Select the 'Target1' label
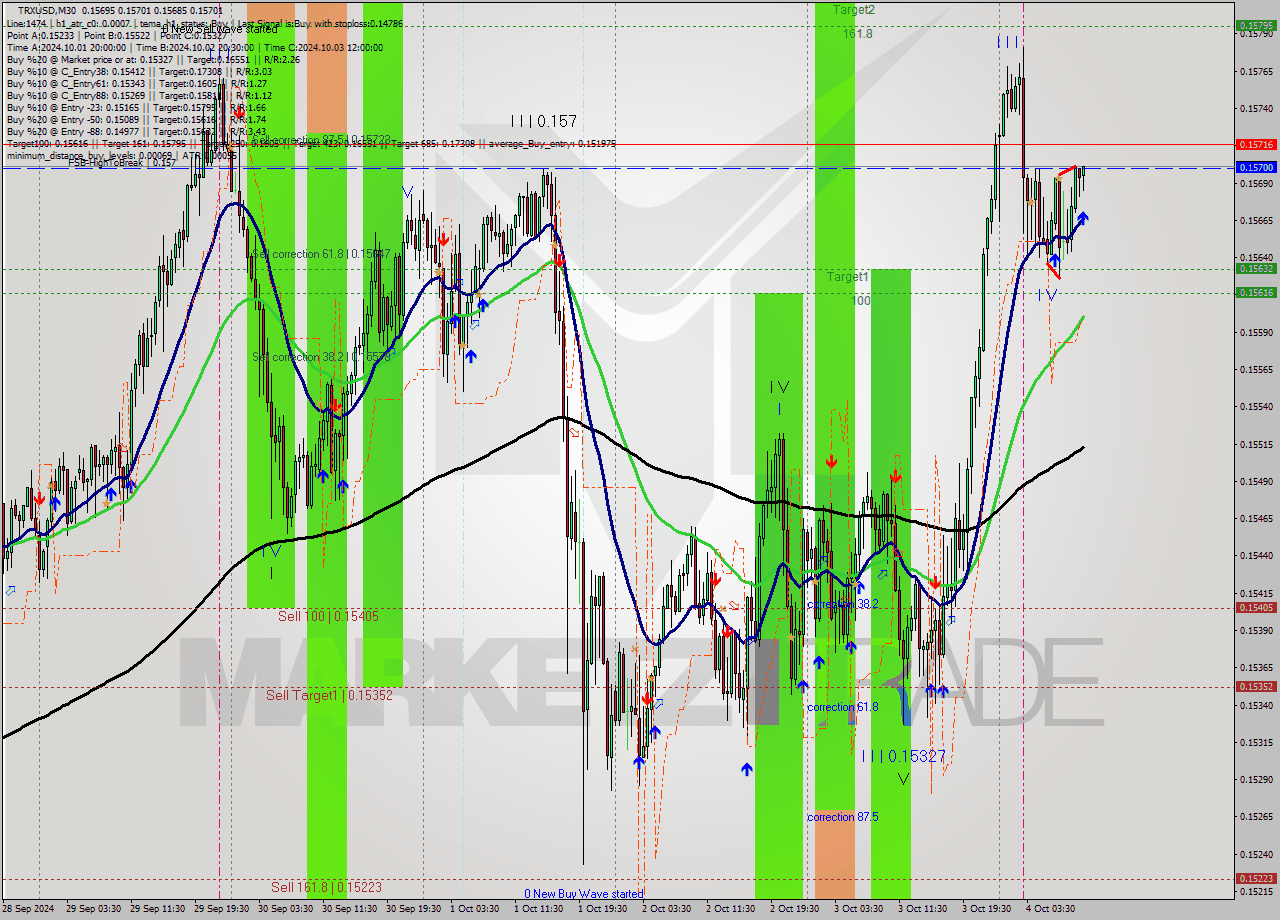Image resolution: width=1280 pixels, height=920 pixels. tap(847, 276)
